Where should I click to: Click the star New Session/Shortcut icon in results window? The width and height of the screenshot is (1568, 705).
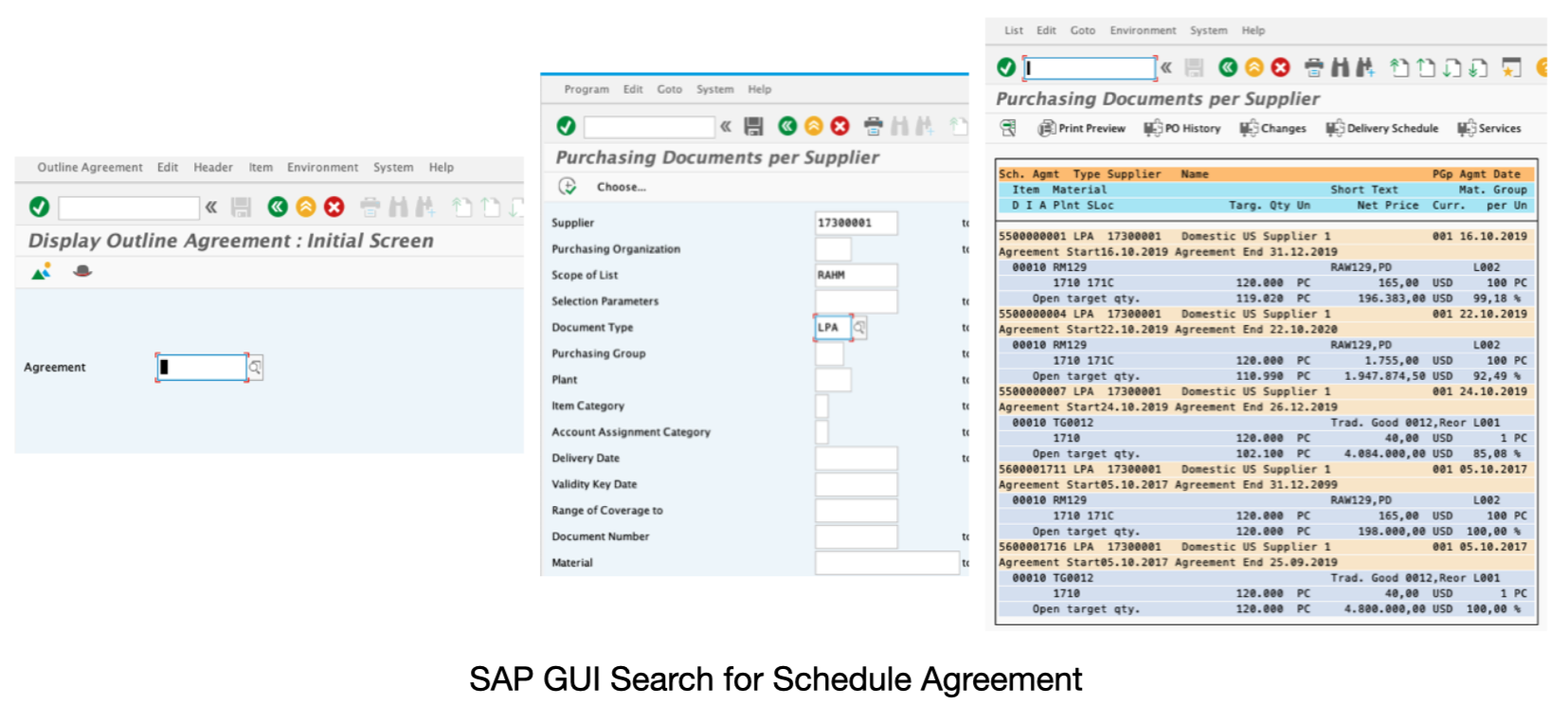point(1511,67)
